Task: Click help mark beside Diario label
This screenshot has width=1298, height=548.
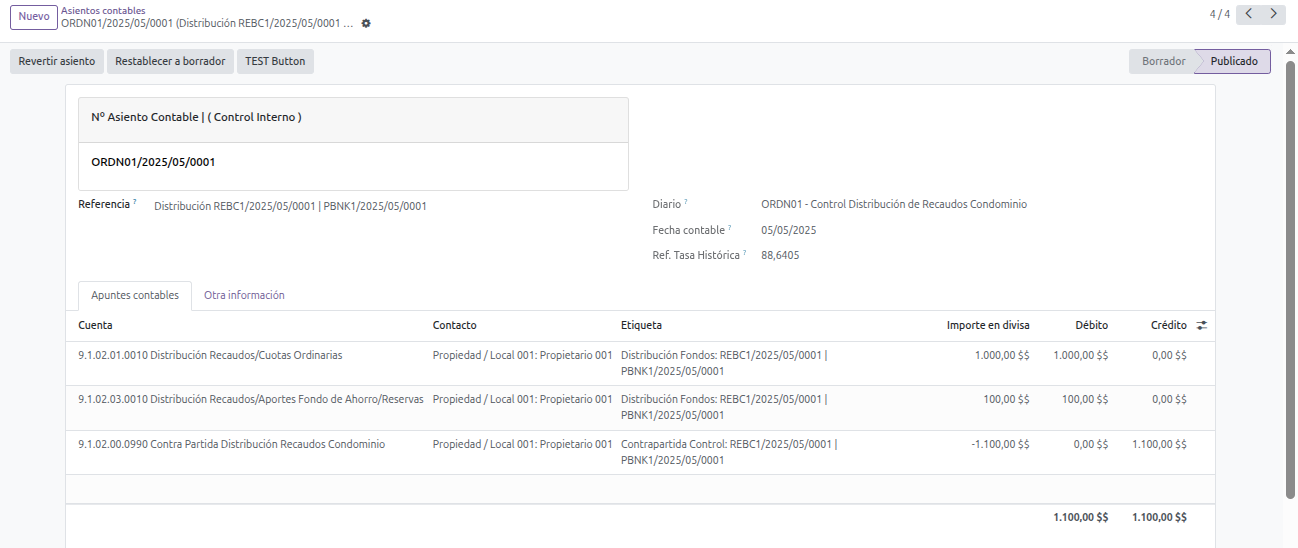Action: point(686,202)
